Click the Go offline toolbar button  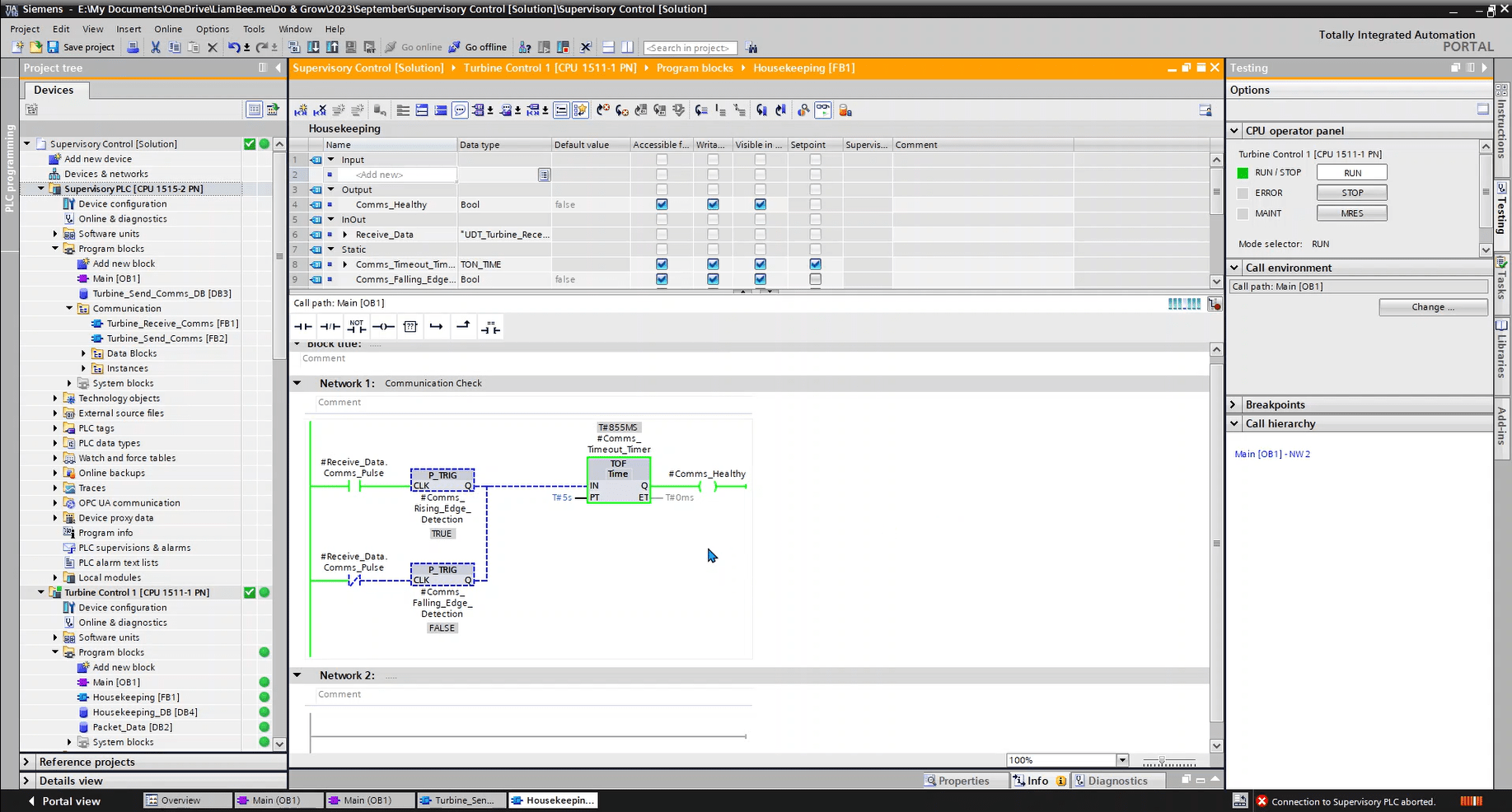click(478, 48)
